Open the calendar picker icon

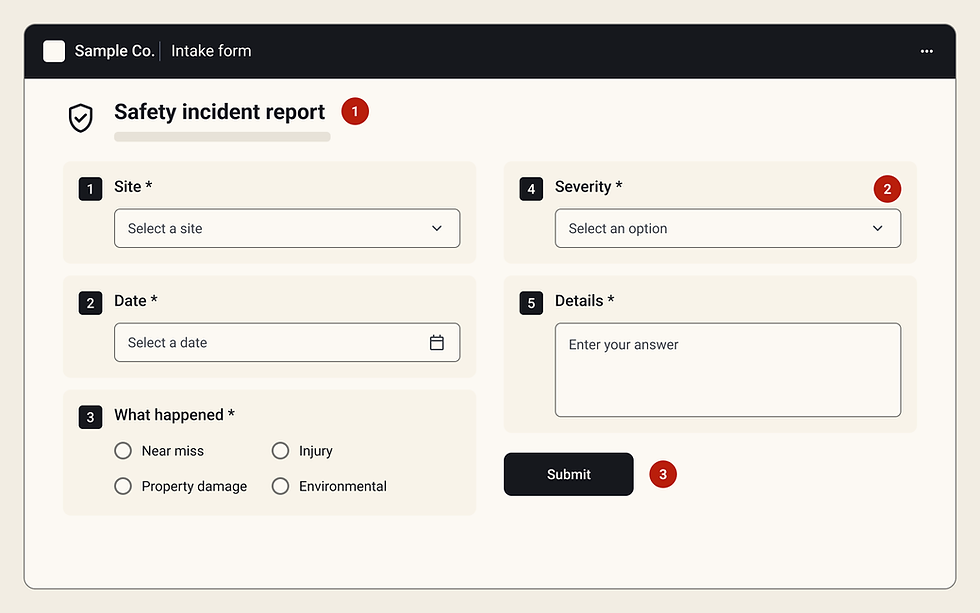[437, 342]
